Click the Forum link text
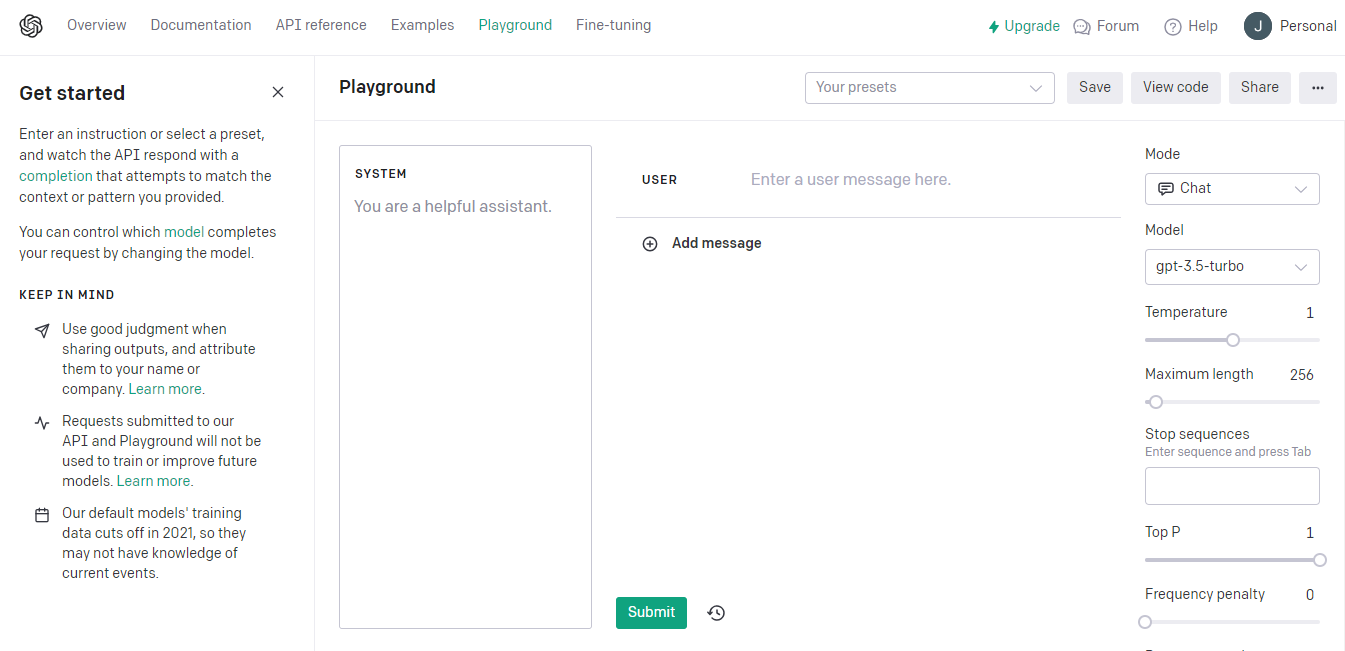 click(1118, 26)
